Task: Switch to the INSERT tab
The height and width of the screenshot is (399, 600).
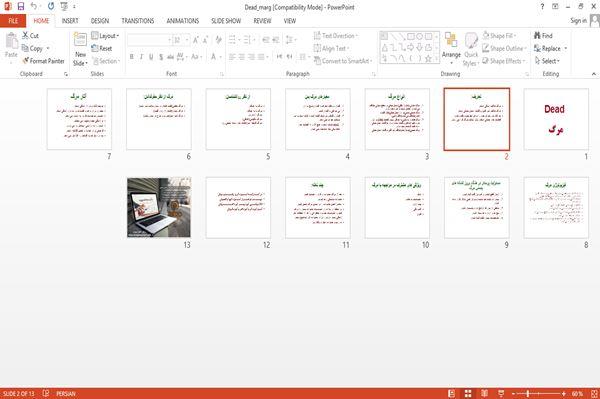Action: pyautogui.click(x=70, y=21)
